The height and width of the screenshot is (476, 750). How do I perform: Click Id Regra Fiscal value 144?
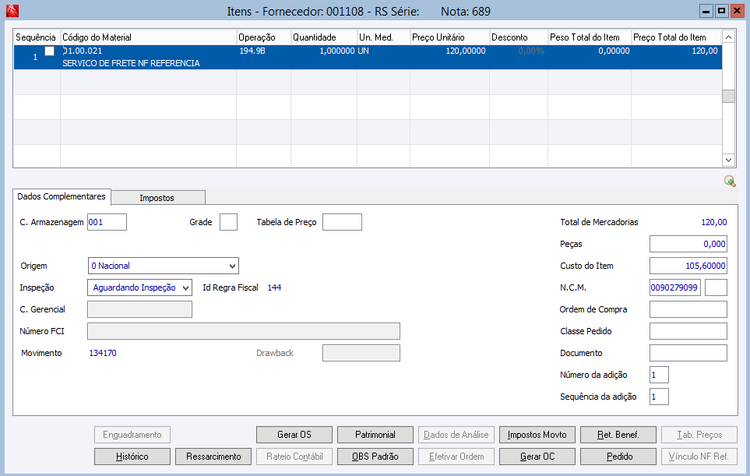[x=274, y=288]
